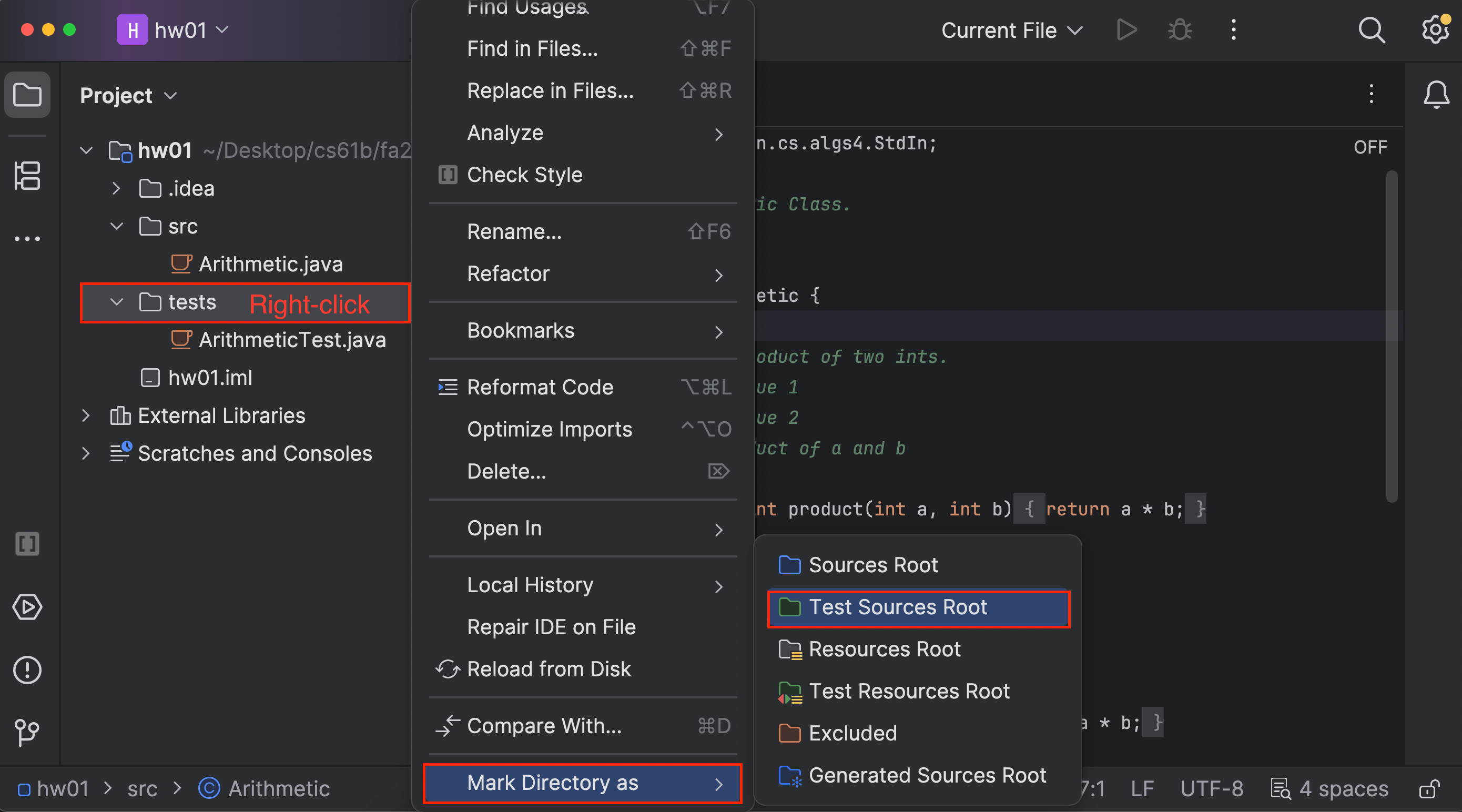
Task: Open the Version Control branch icon
Action: 27,733
